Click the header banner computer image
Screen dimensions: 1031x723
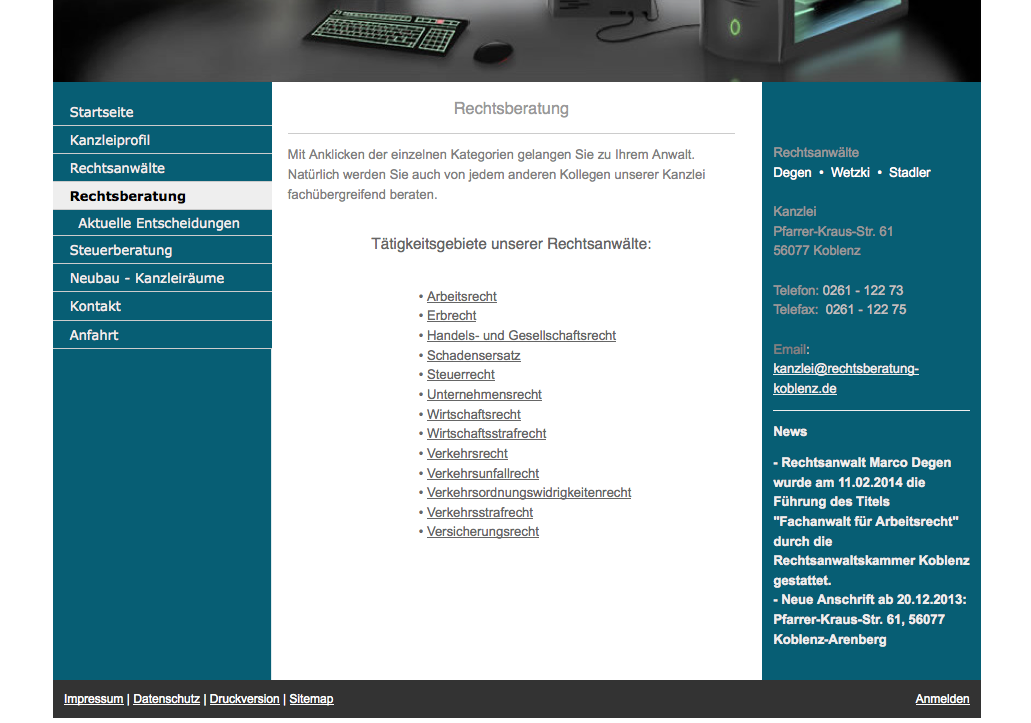pos(517,41)
